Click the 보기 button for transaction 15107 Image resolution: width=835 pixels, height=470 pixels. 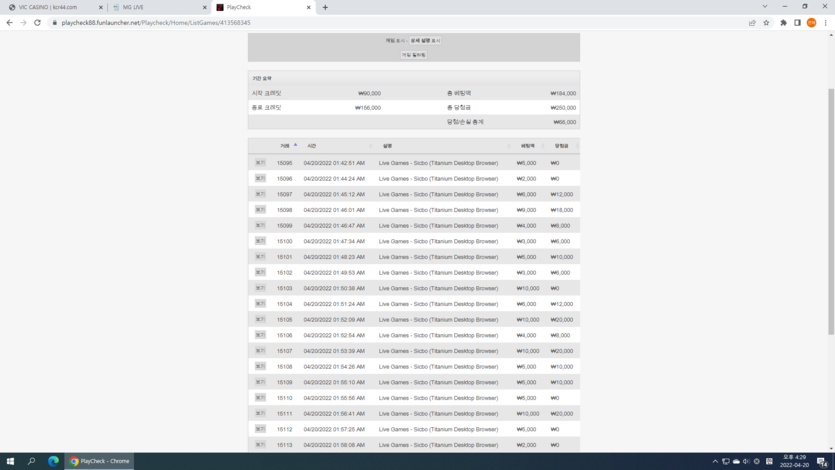pos(260,351)
